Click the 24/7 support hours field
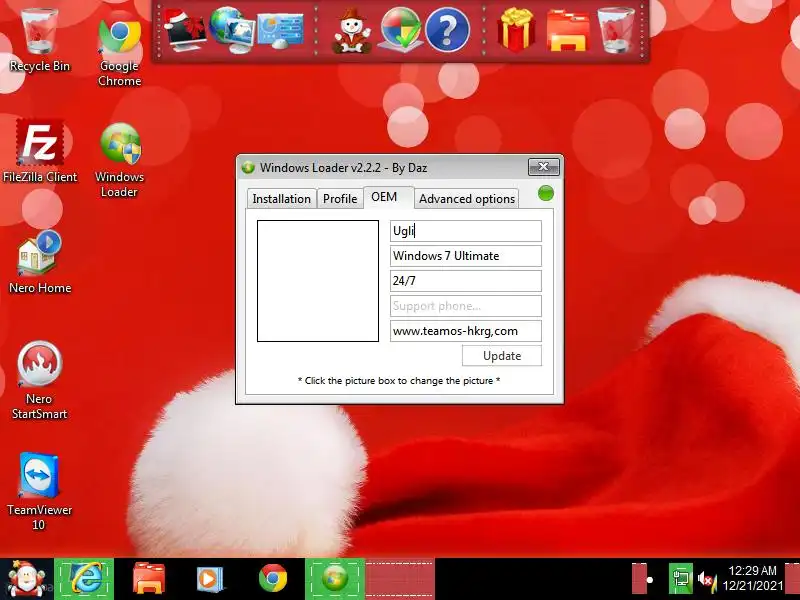Viewport: 800px width, 600px height. tap(466, 281)
